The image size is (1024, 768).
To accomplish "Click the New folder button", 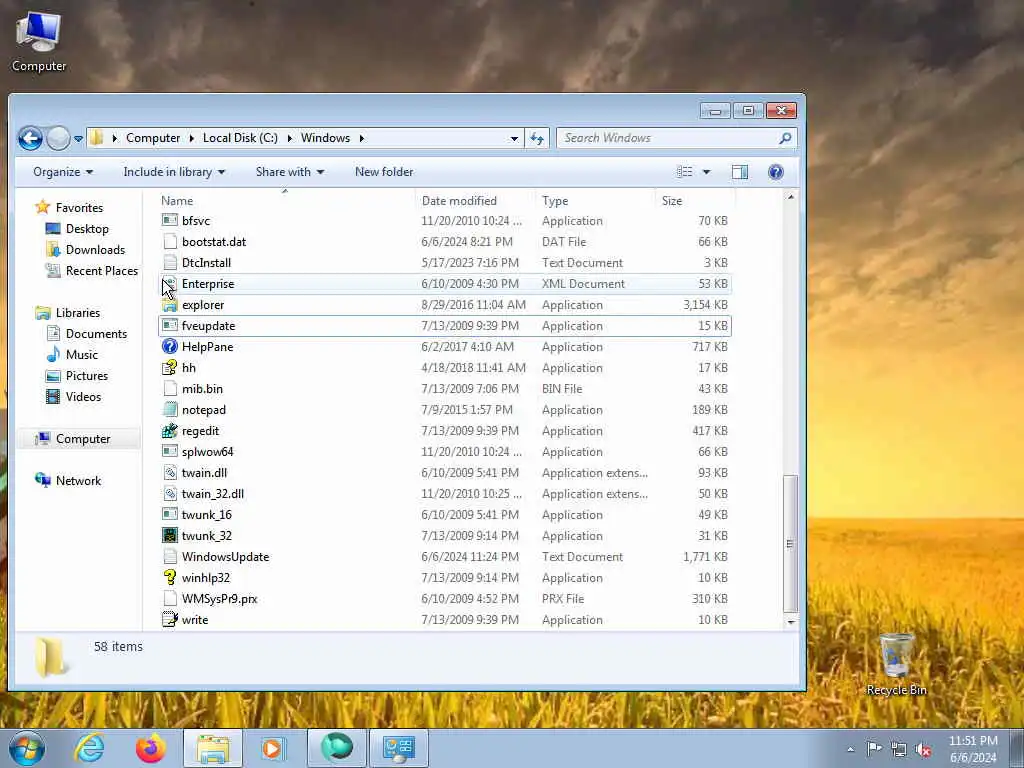I will [x=384, y=172].
